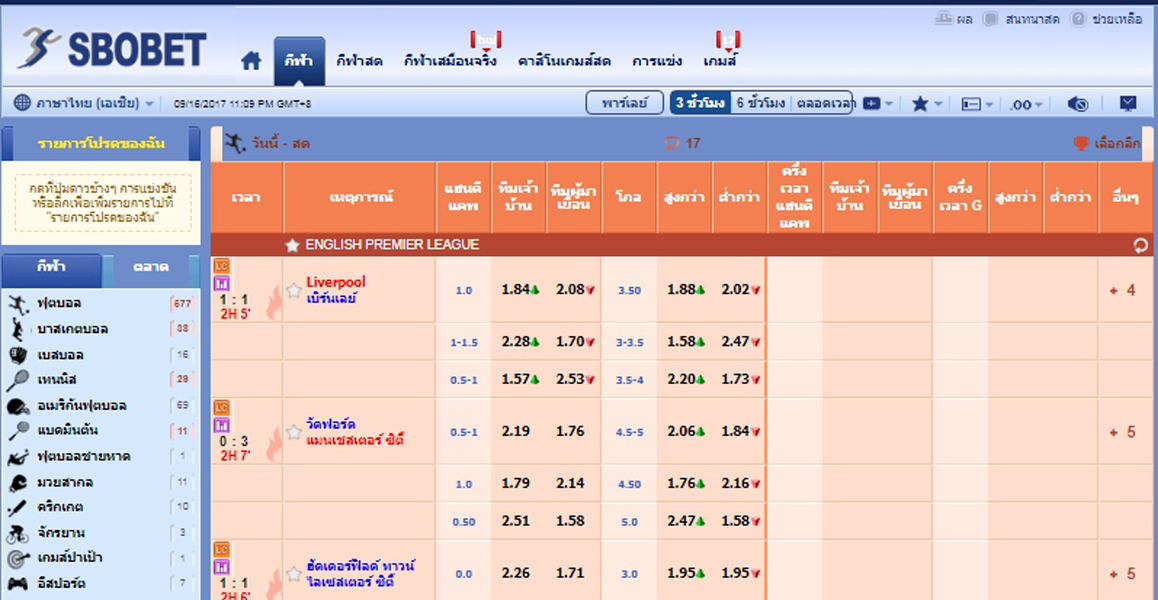This screenshot has height=600, width=1158.
Task: Open the beach football icon in sidebar
Action: coord(18,457)
